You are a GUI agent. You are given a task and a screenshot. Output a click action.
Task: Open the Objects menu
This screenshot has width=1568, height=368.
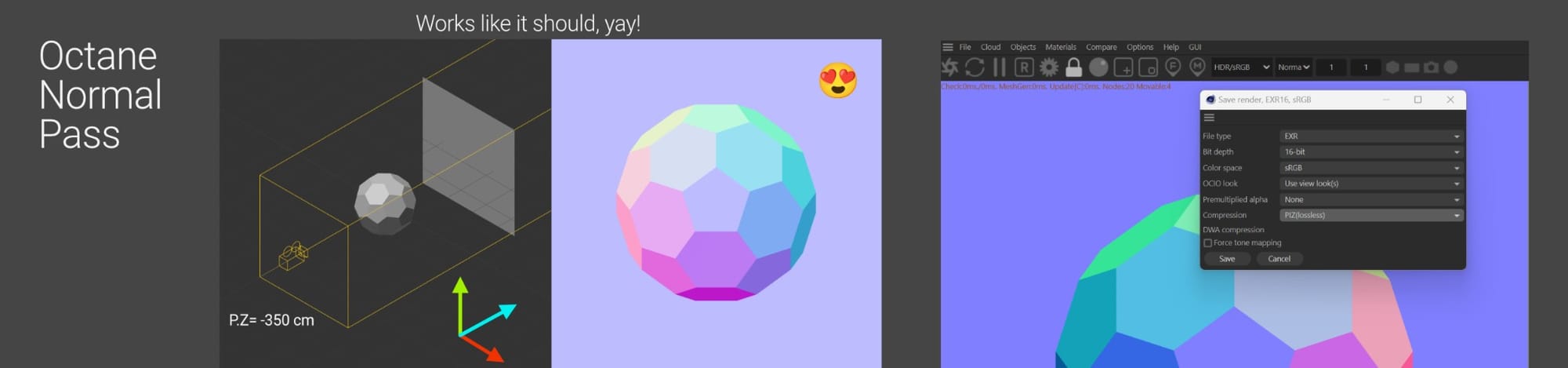click(x=1023, y=47)
